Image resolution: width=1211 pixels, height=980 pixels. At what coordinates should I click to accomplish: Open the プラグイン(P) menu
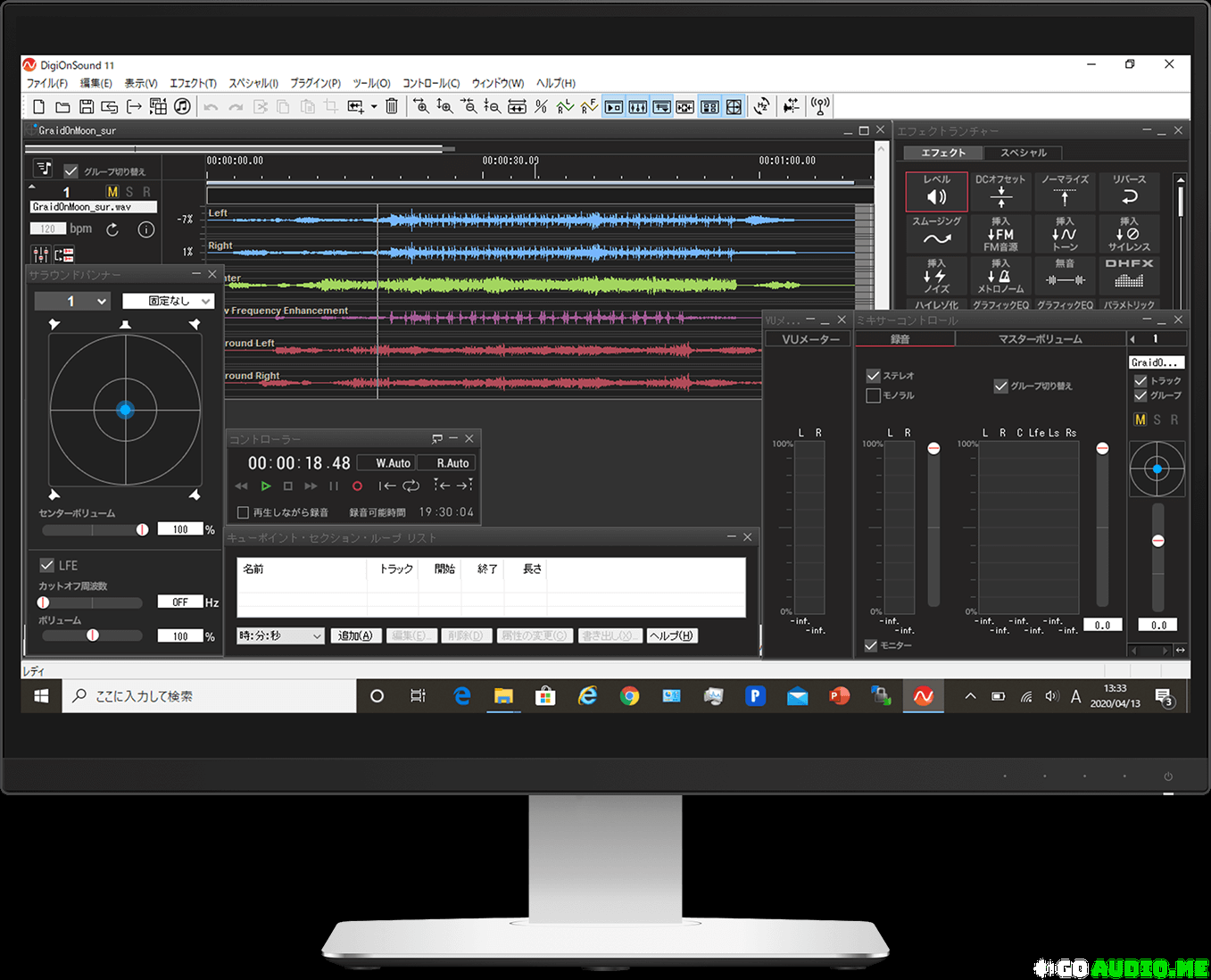[x=315, y=83]
